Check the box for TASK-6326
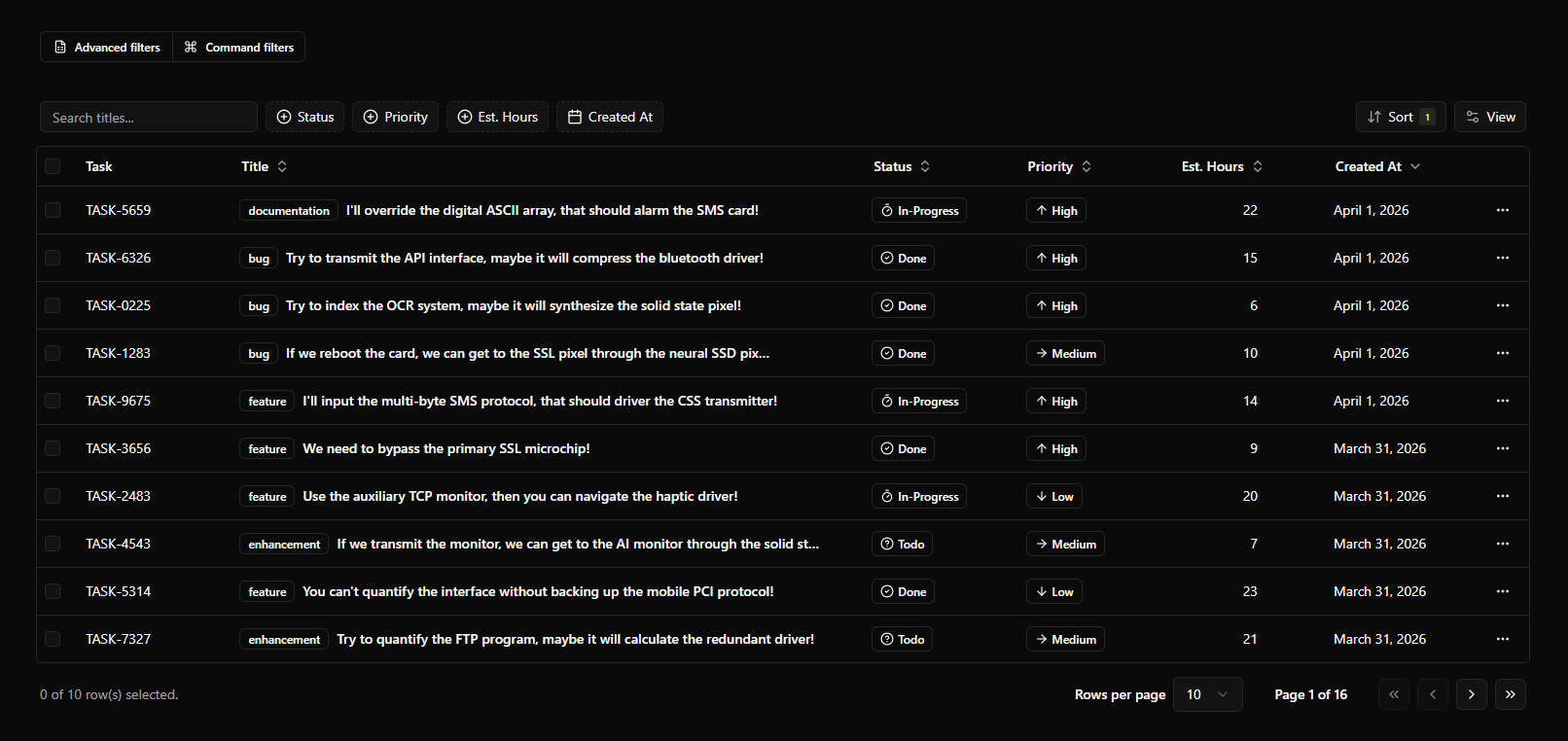1568x741 pixels. click(x=53, y=258)
